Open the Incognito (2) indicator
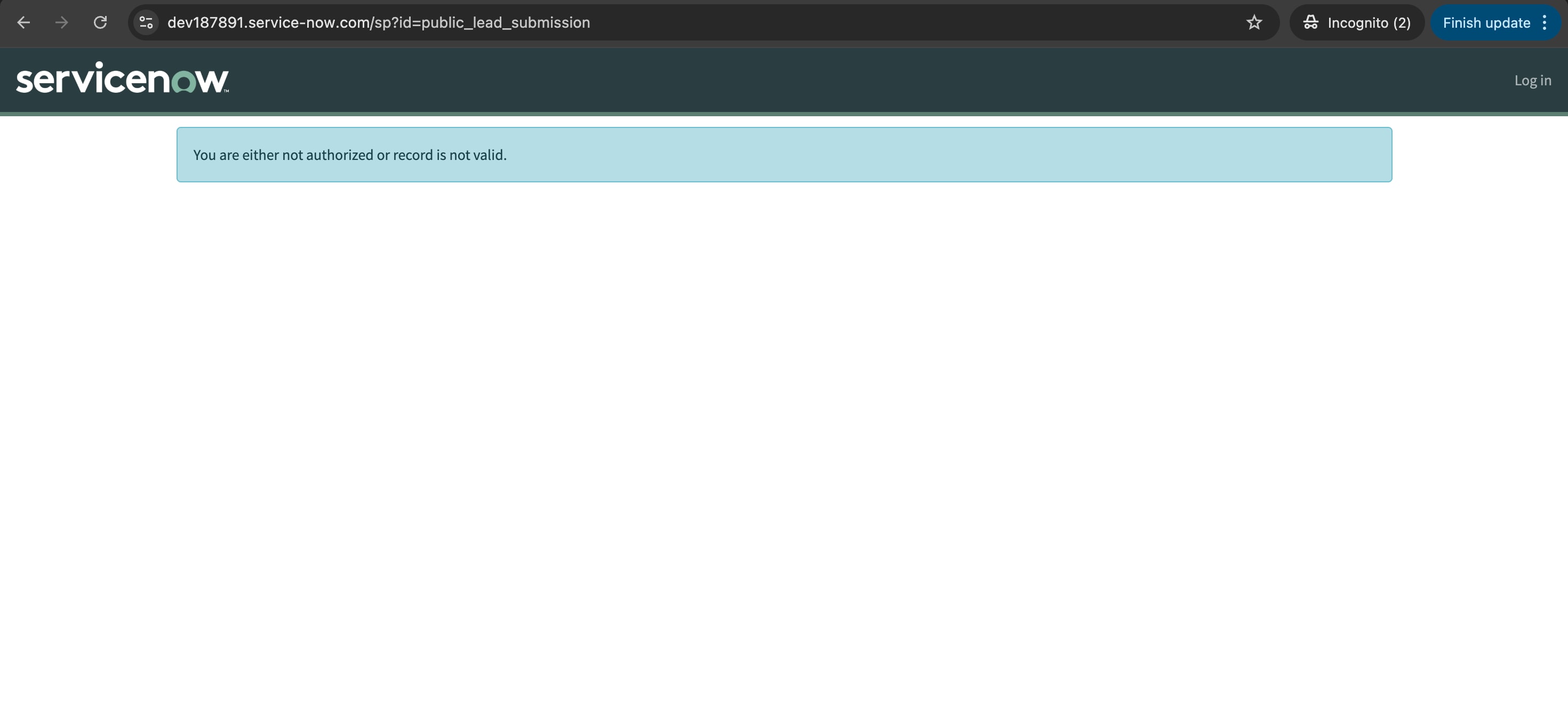Viewport: 1568px width, 707px height. point(1357,22)
